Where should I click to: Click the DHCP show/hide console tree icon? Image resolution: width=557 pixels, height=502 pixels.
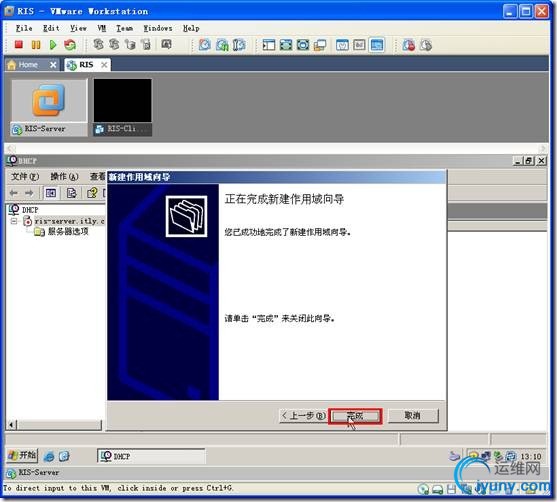(50, 193)
